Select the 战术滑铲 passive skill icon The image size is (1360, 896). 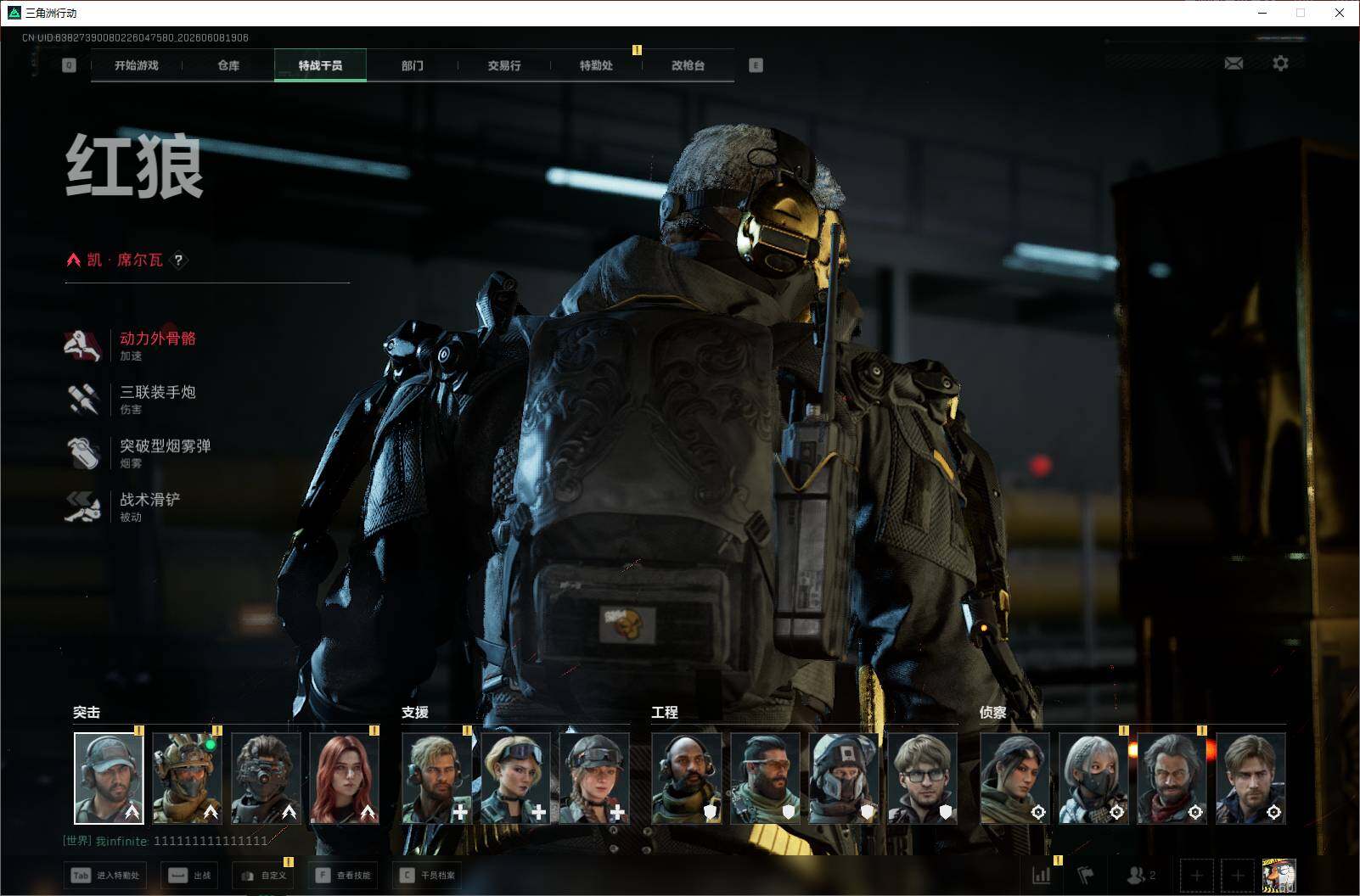[83, 507]
